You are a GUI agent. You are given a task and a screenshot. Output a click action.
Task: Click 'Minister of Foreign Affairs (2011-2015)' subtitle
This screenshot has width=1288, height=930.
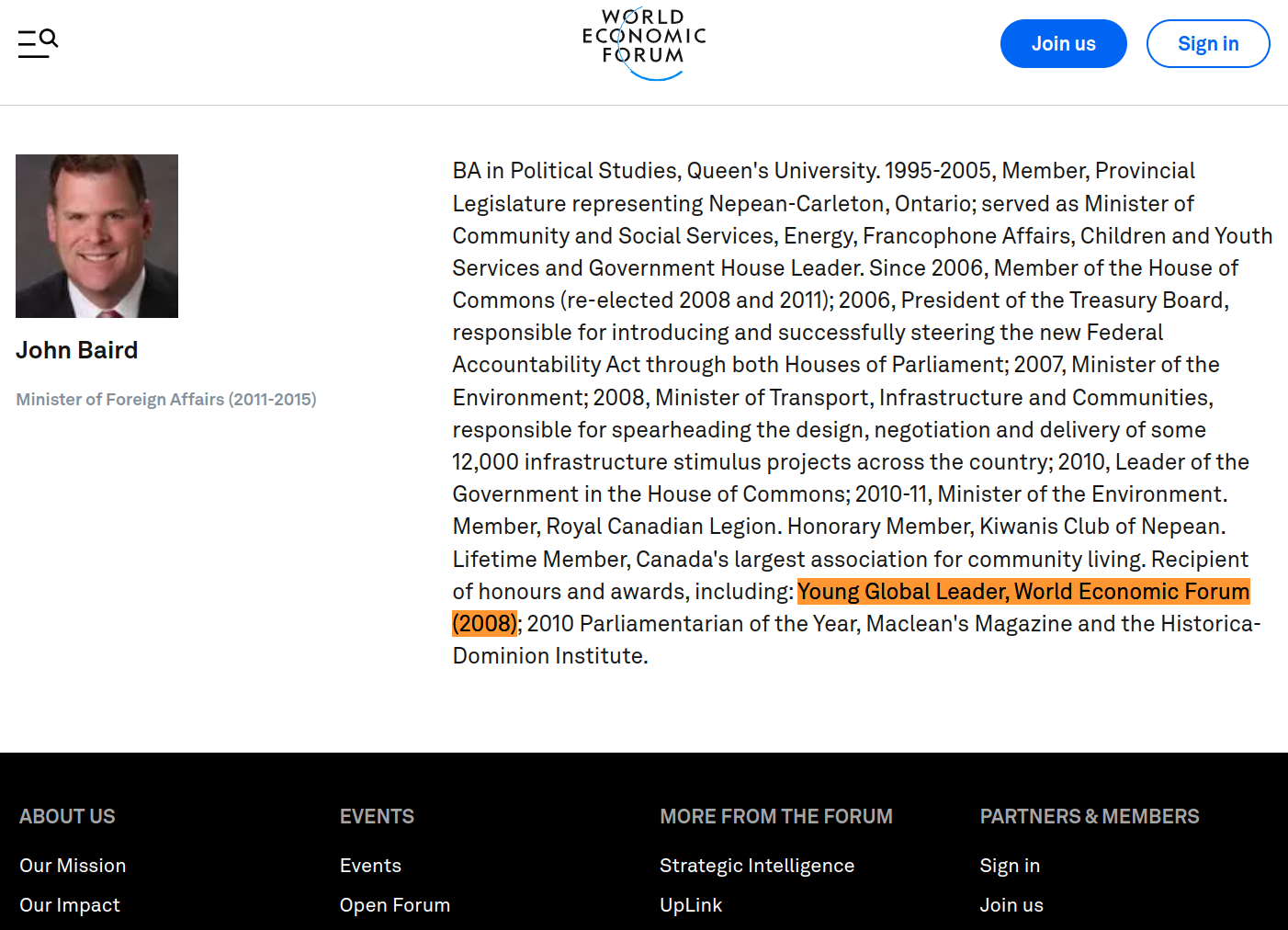166,400
